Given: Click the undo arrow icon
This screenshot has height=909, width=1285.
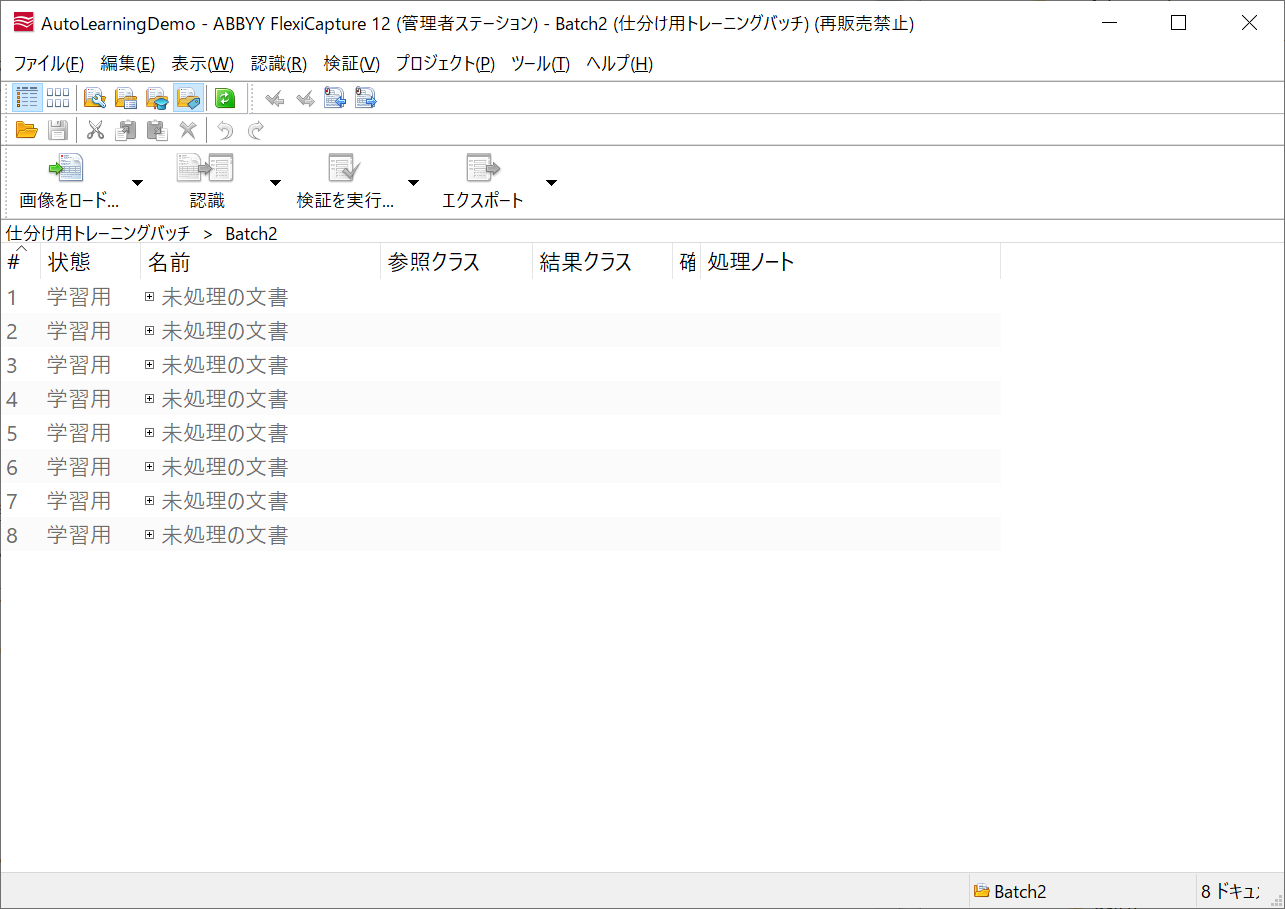Looking at the screenshot, I should click(x=225, y=130).
